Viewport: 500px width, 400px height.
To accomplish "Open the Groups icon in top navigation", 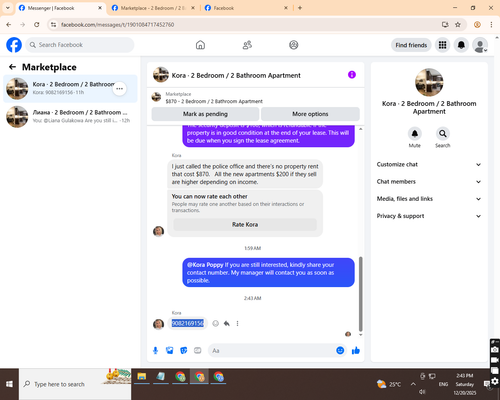I will pyautogui.click(x=294, y=45).
